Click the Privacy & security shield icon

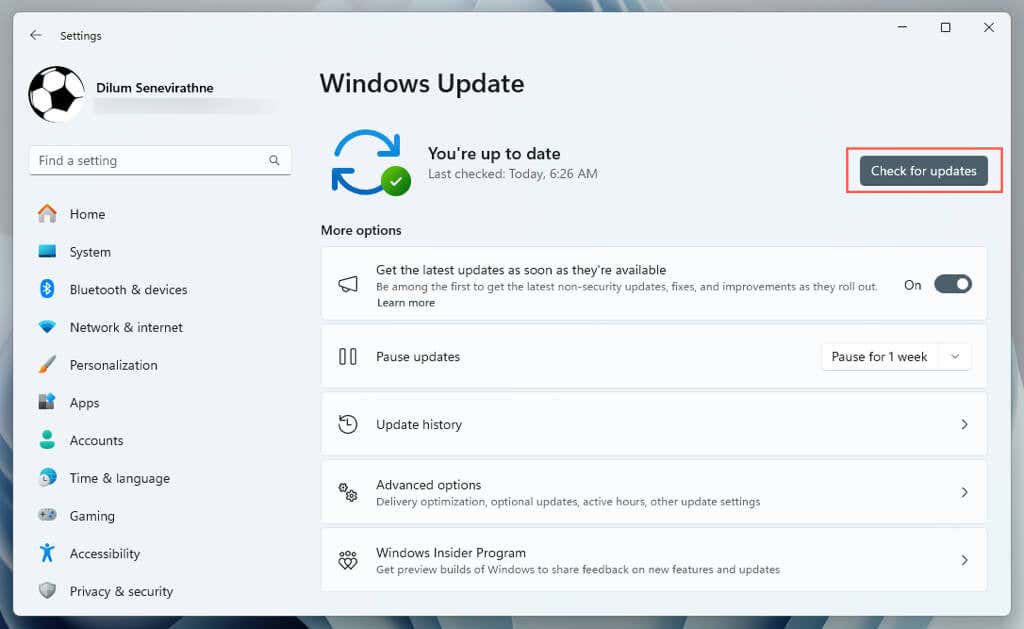(47, 590)
